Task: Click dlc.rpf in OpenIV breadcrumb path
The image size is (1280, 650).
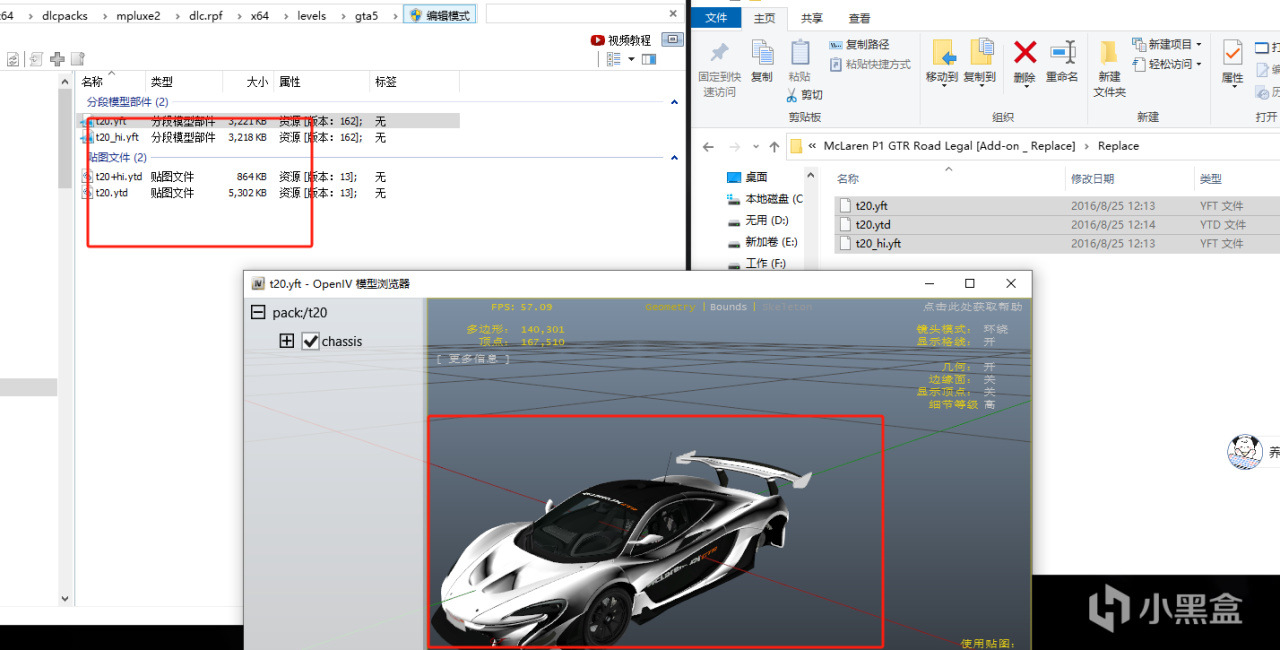Action: tap(204, 16)
